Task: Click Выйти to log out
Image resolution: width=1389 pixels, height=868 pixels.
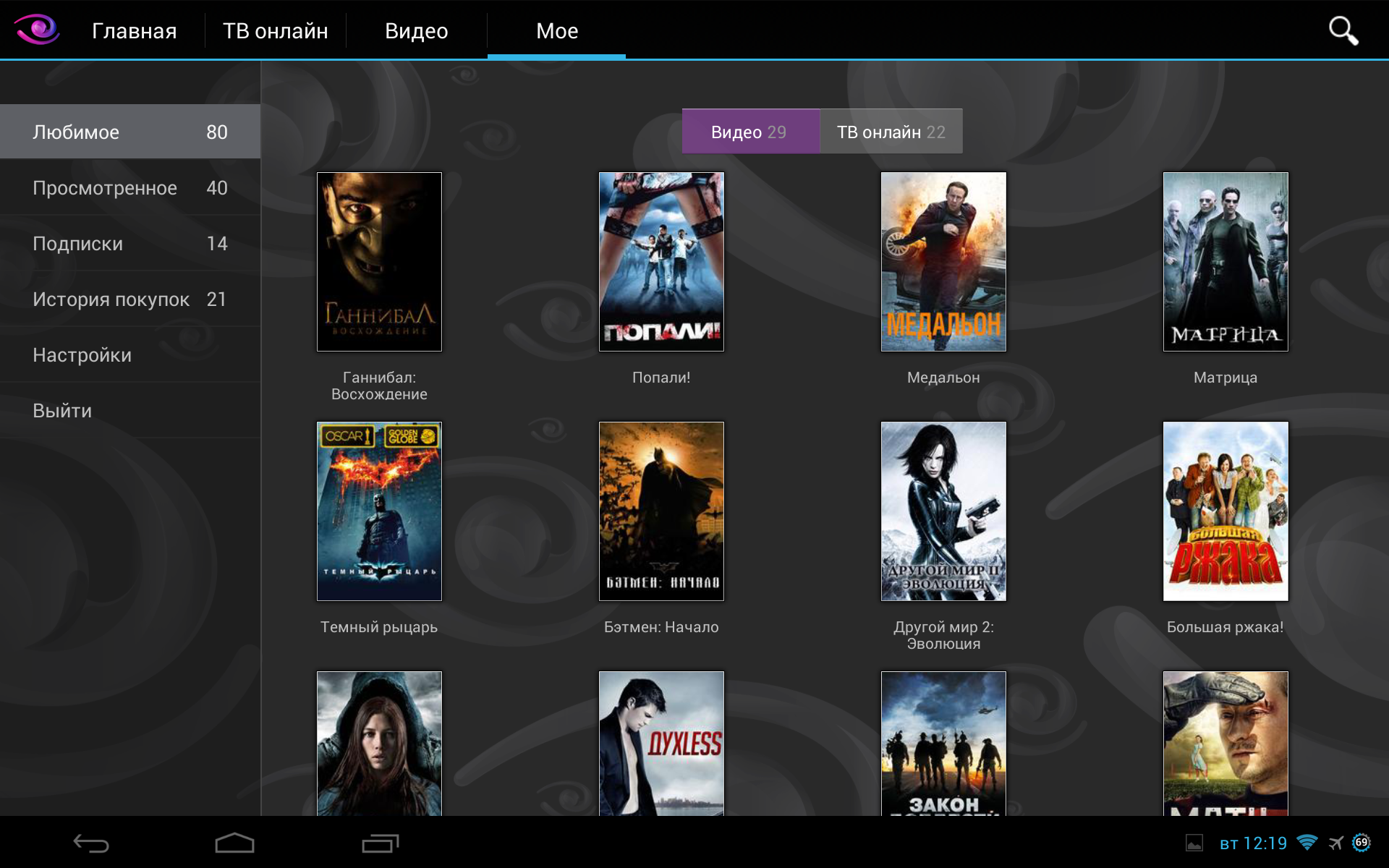Action: pos(130,410)
